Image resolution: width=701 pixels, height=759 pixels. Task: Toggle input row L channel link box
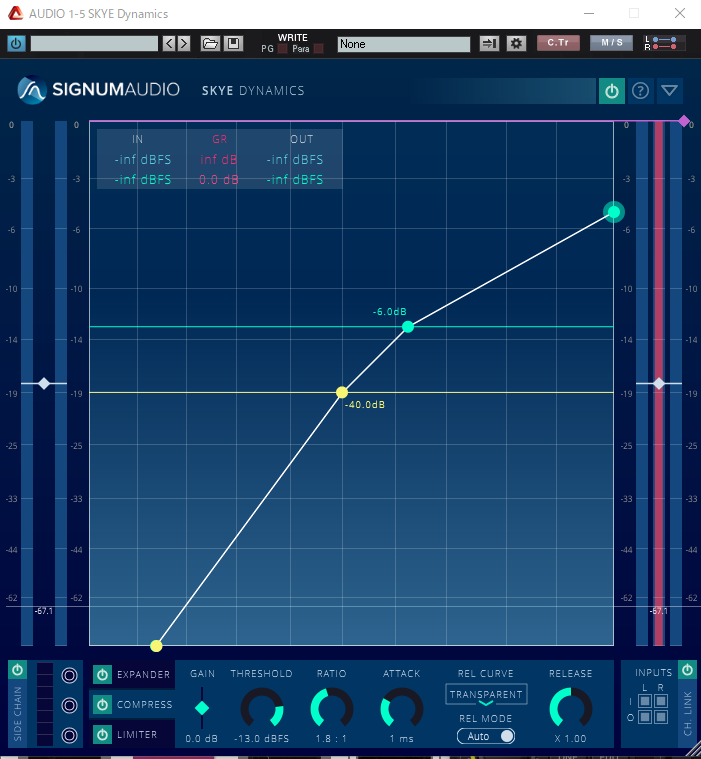tap(645, 701)
